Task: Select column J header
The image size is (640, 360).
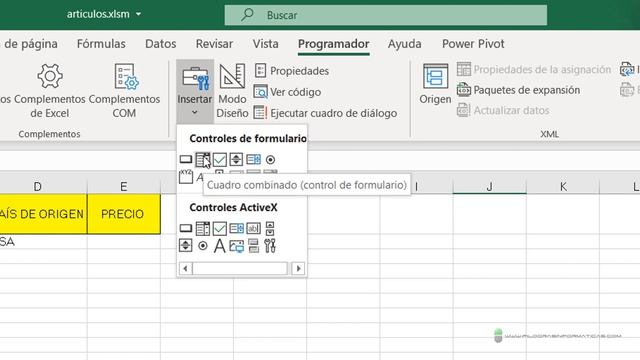Action: 489,187
